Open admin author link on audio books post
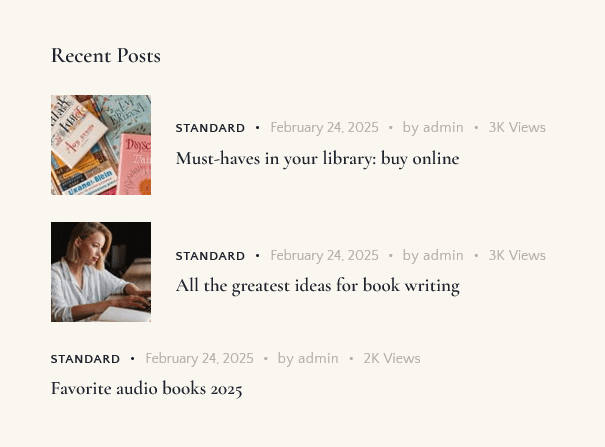This screenshot has height=447, width=605. tap(318, 359)
